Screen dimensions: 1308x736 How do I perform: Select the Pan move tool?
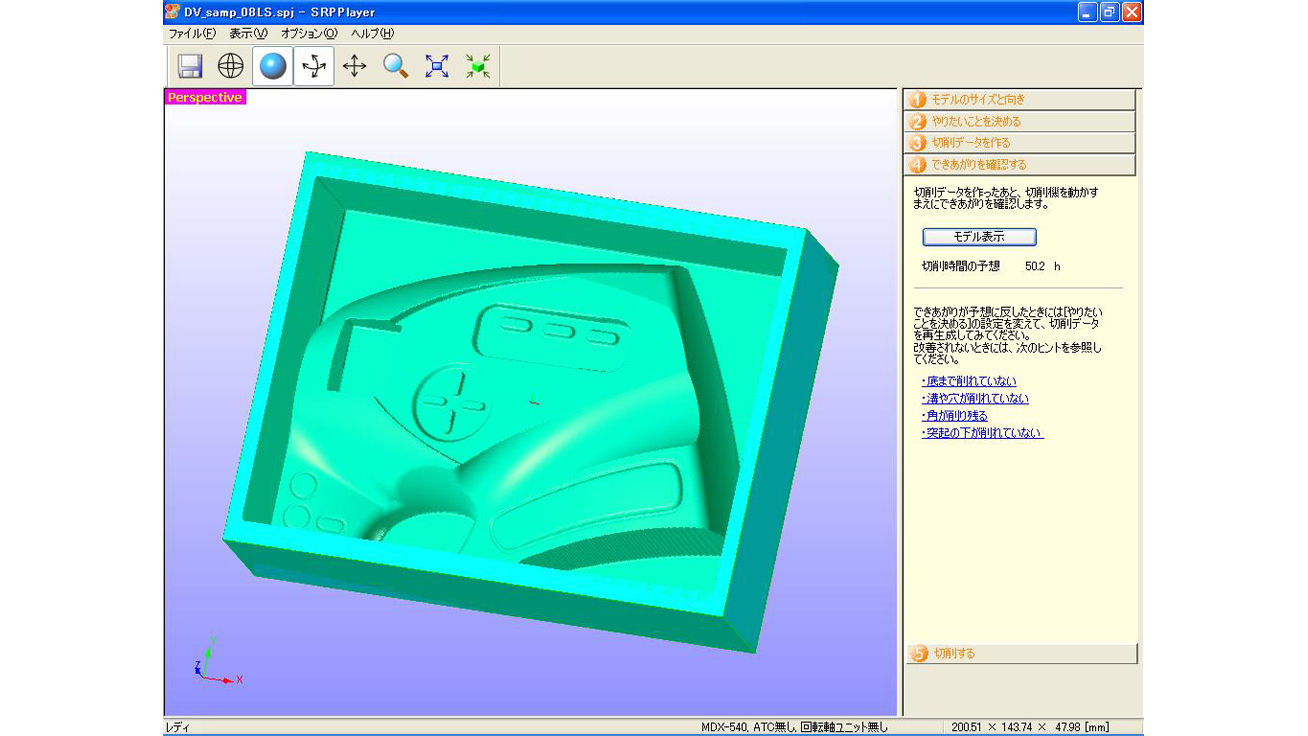click(355, 67)
